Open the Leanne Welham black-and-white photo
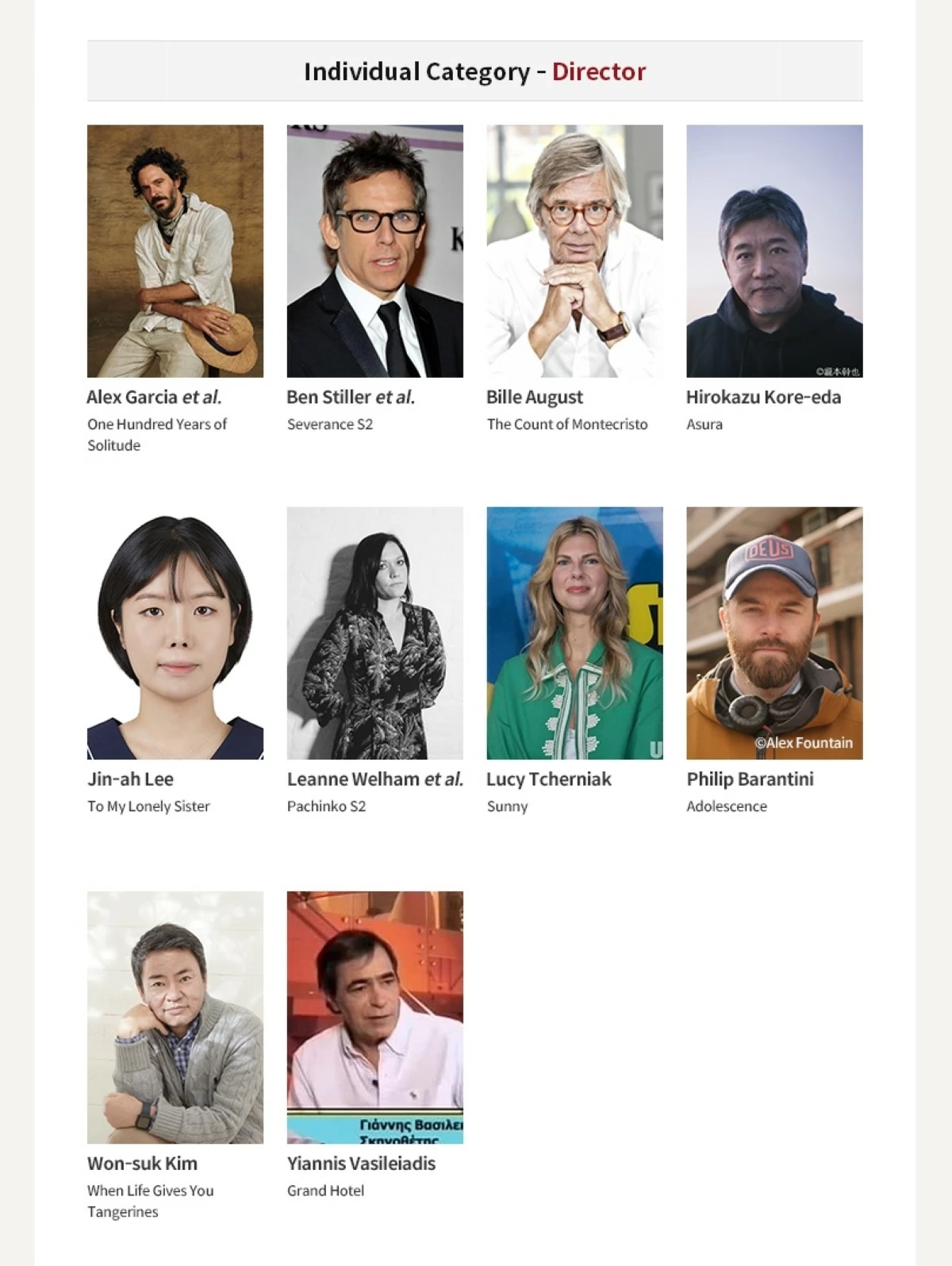Viewport: 952px width, 1266px height. click(x=375, y=633)
